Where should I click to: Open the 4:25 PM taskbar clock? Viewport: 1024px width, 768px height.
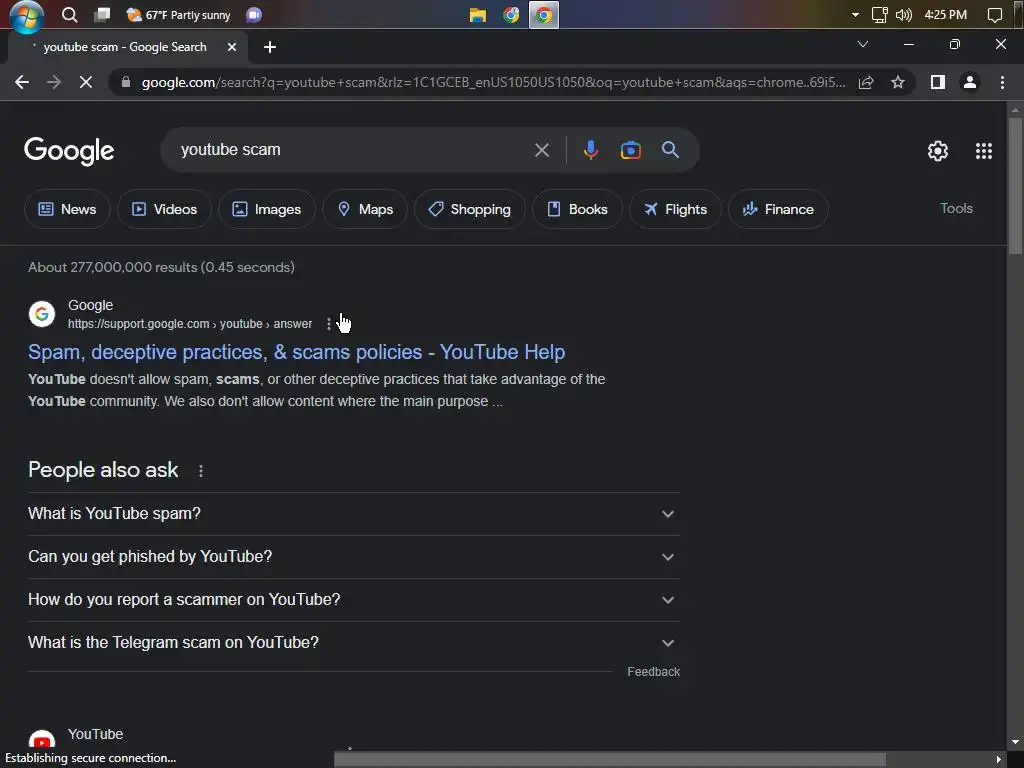point(946,14)
